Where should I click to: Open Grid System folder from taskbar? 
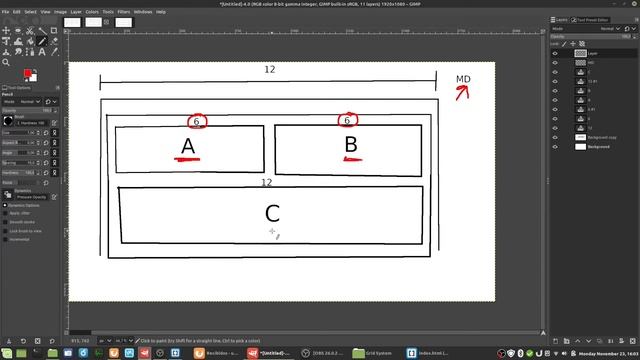click(x=373, y=353)
